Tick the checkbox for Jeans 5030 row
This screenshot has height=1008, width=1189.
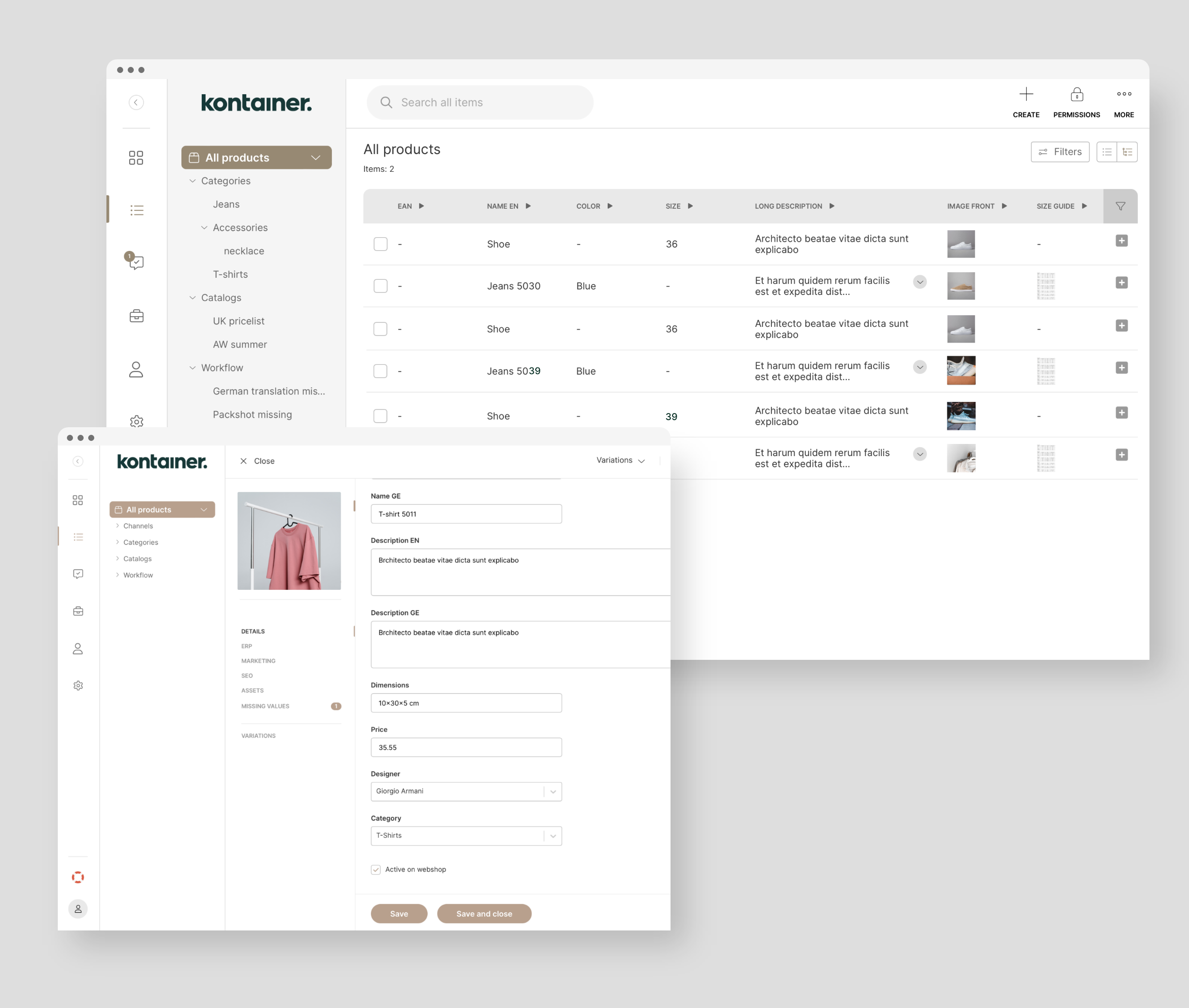tap(381, 286)
